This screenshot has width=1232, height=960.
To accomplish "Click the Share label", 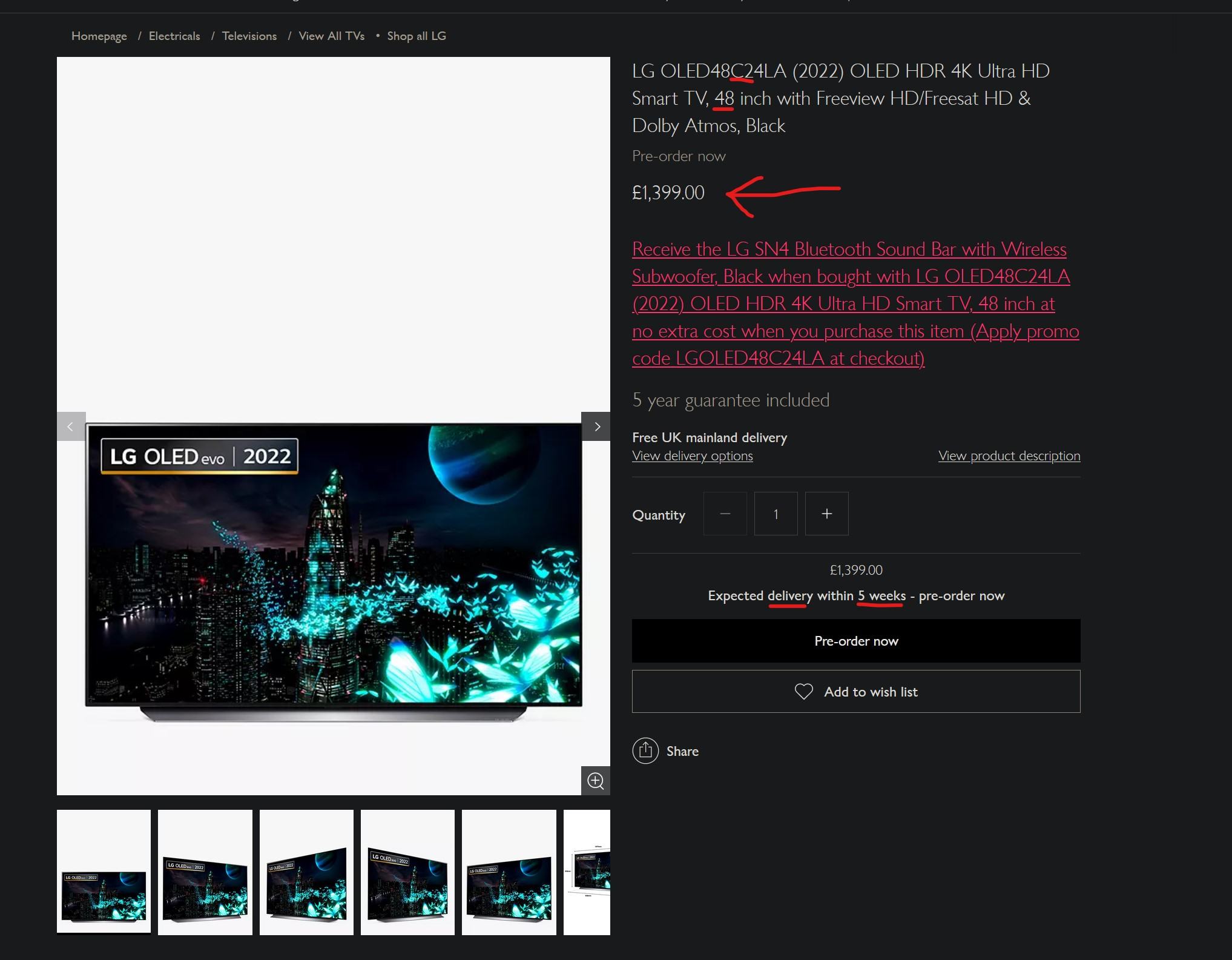I will click(682, 751).
